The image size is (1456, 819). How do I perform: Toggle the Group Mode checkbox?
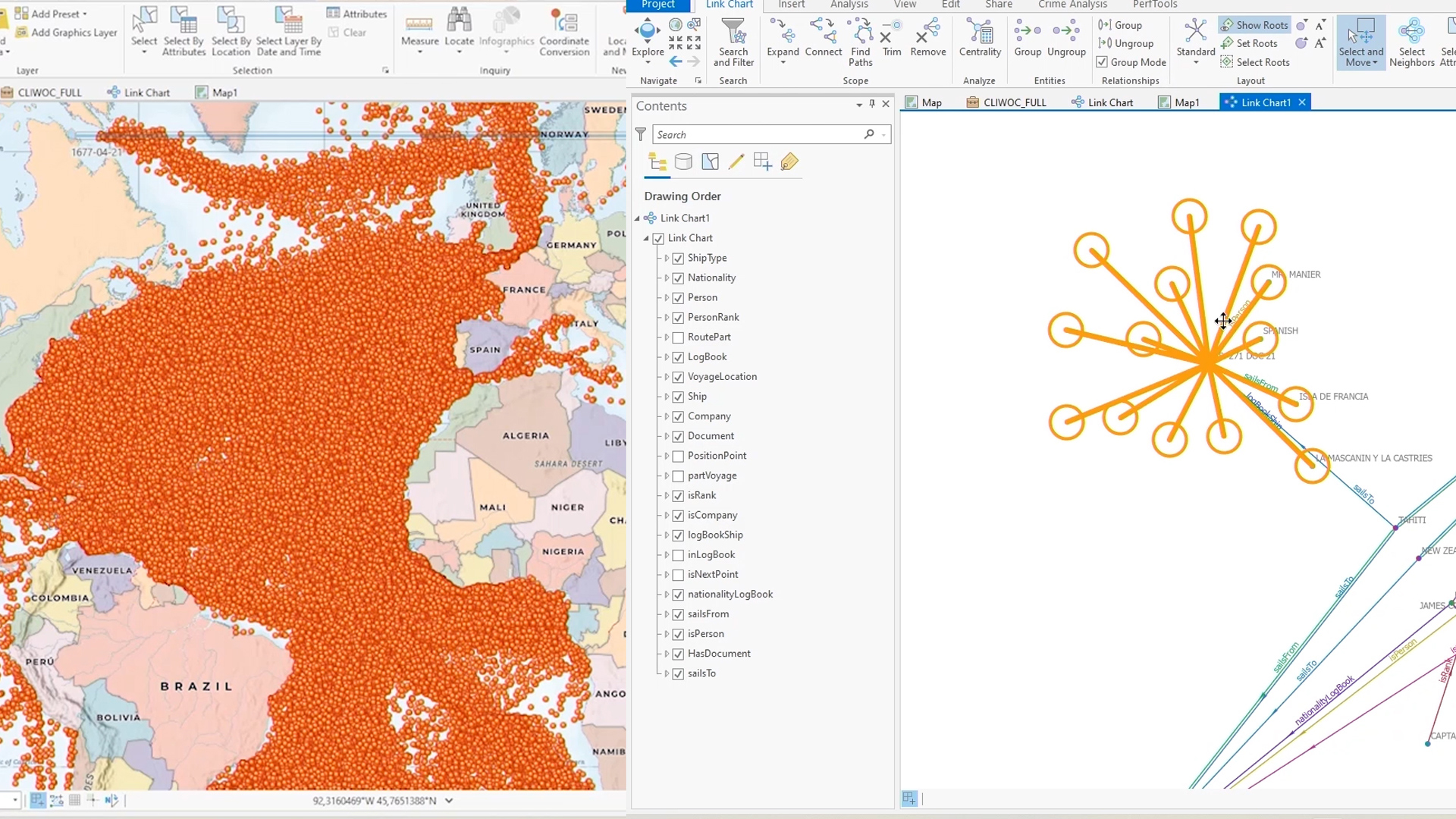[1103, 62]
